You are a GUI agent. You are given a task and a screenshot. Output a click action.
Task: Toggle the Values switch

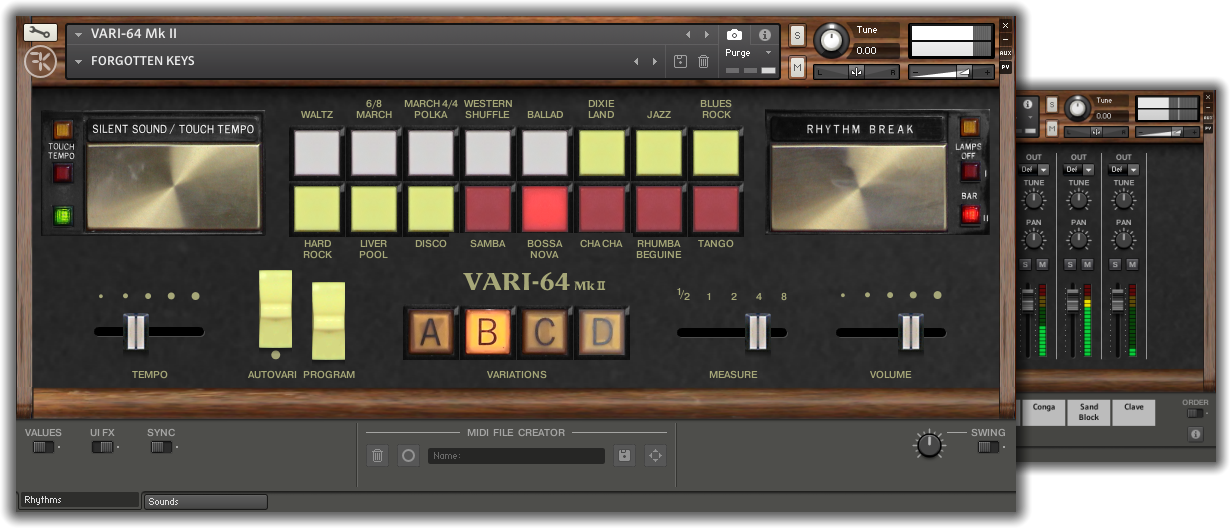(43, 447)
